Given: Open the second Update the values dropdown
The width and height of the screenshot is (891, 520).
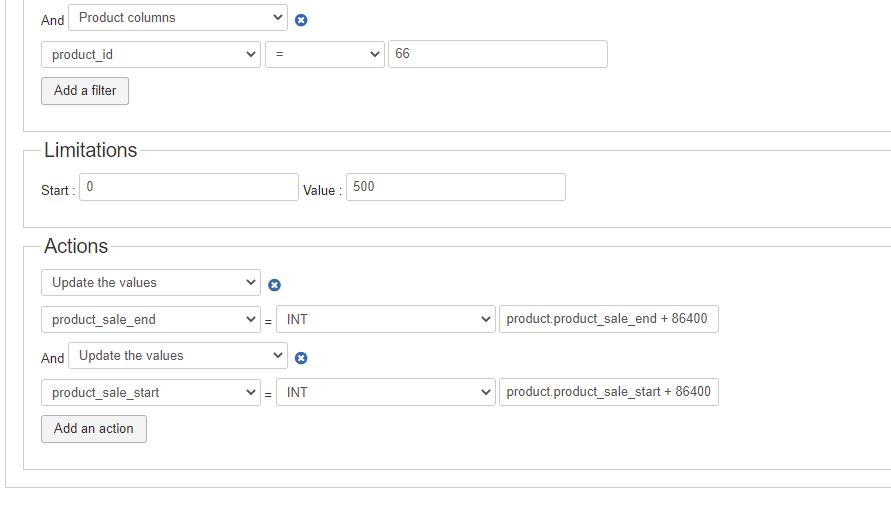Looking at the screenshot, I should pos(177,356).
